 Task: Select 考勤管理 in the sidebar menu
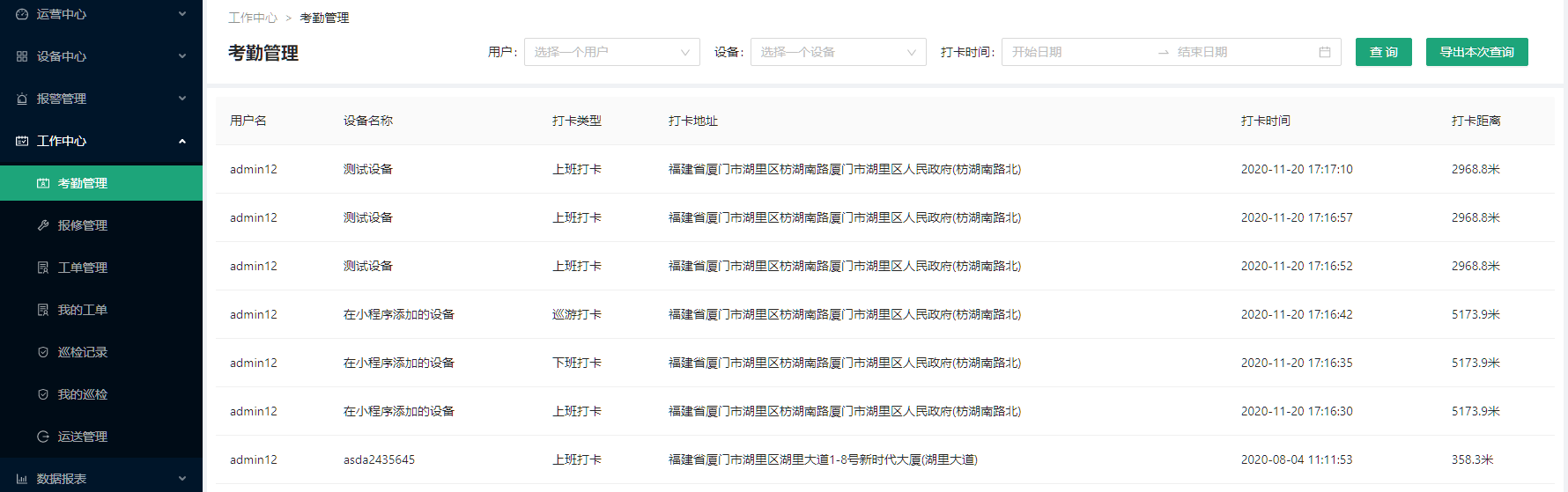click(83, 183)
